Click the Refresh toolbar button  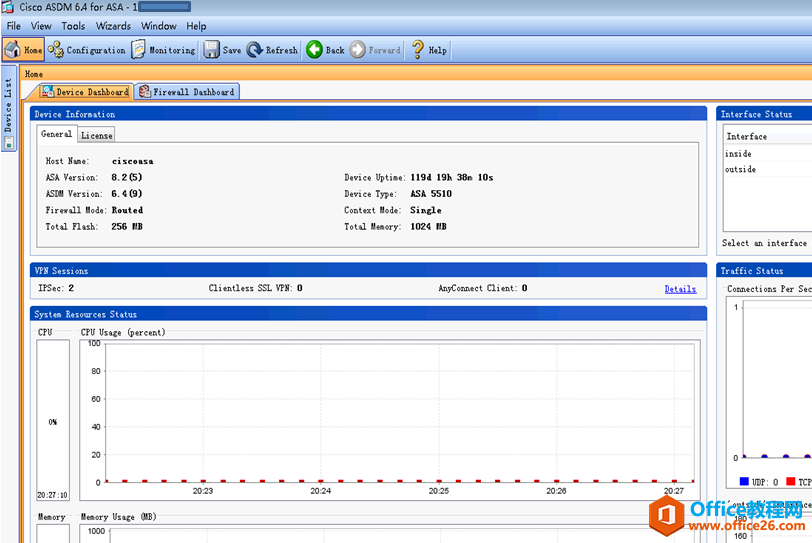tap(272, 50)
